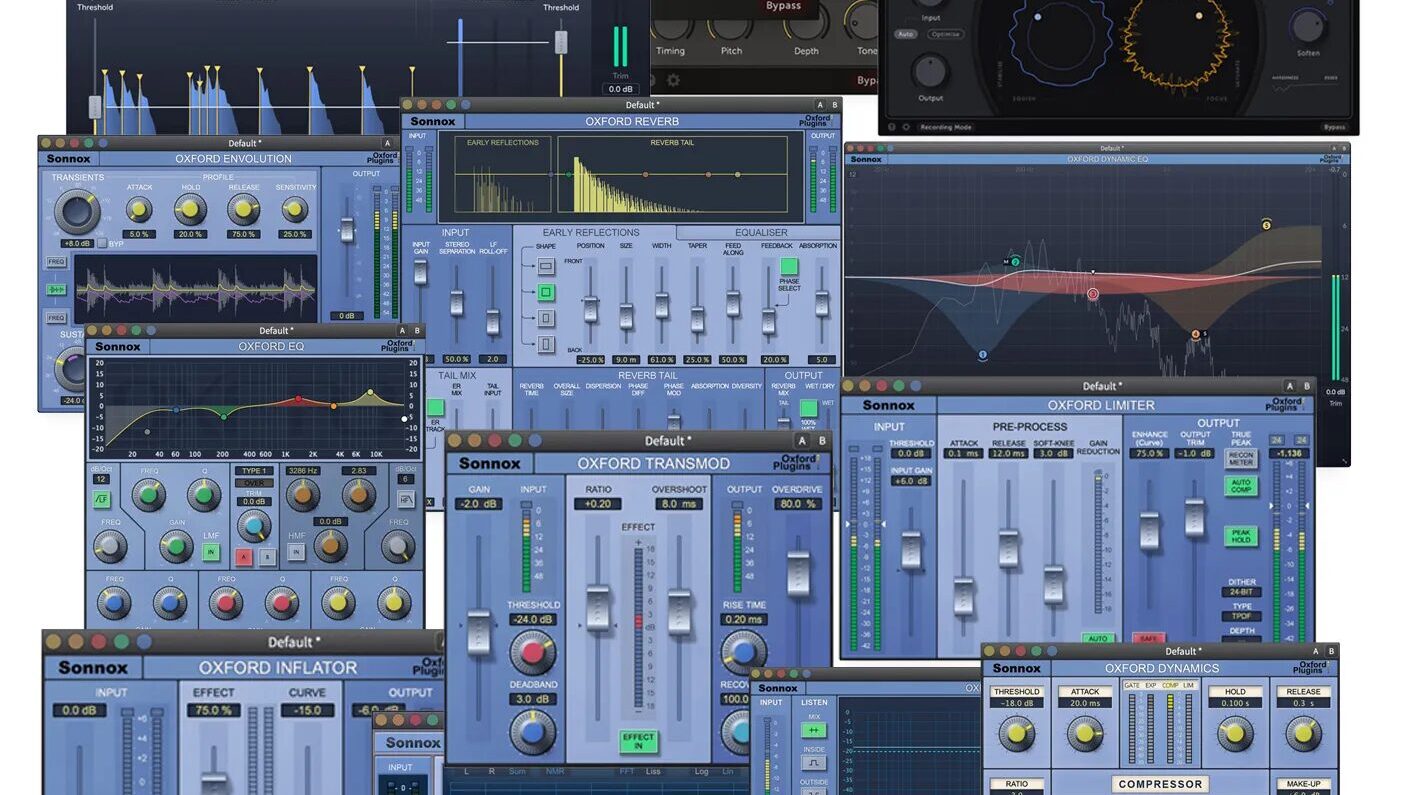Click the Listen Inside icon button
The image size is (1416, 795).
click(813, 763)
